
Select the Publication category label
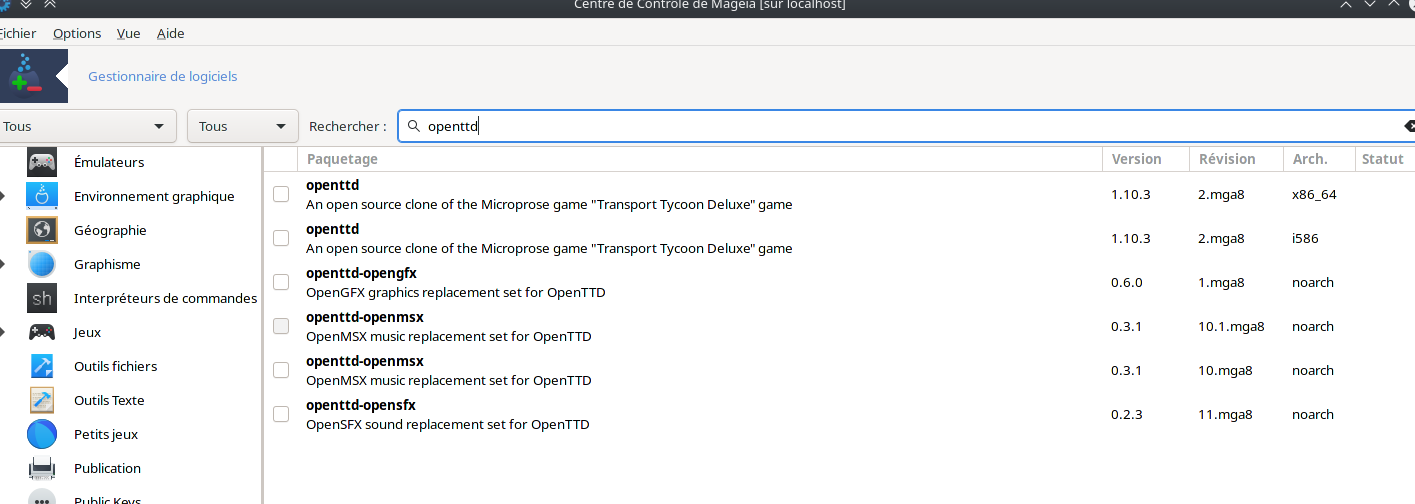107,468
